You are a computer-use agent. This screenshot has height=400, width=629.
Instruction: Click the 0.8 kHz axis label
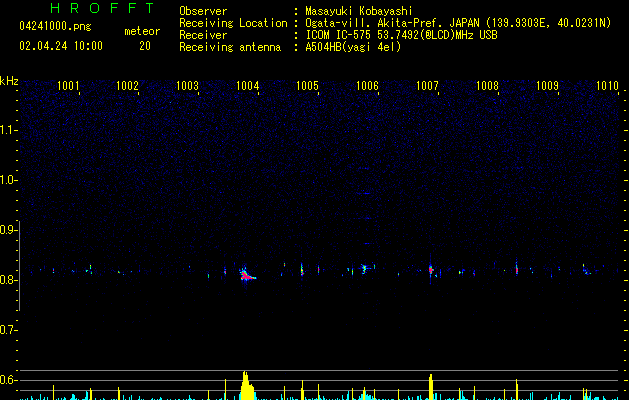(x=8, y=280)
